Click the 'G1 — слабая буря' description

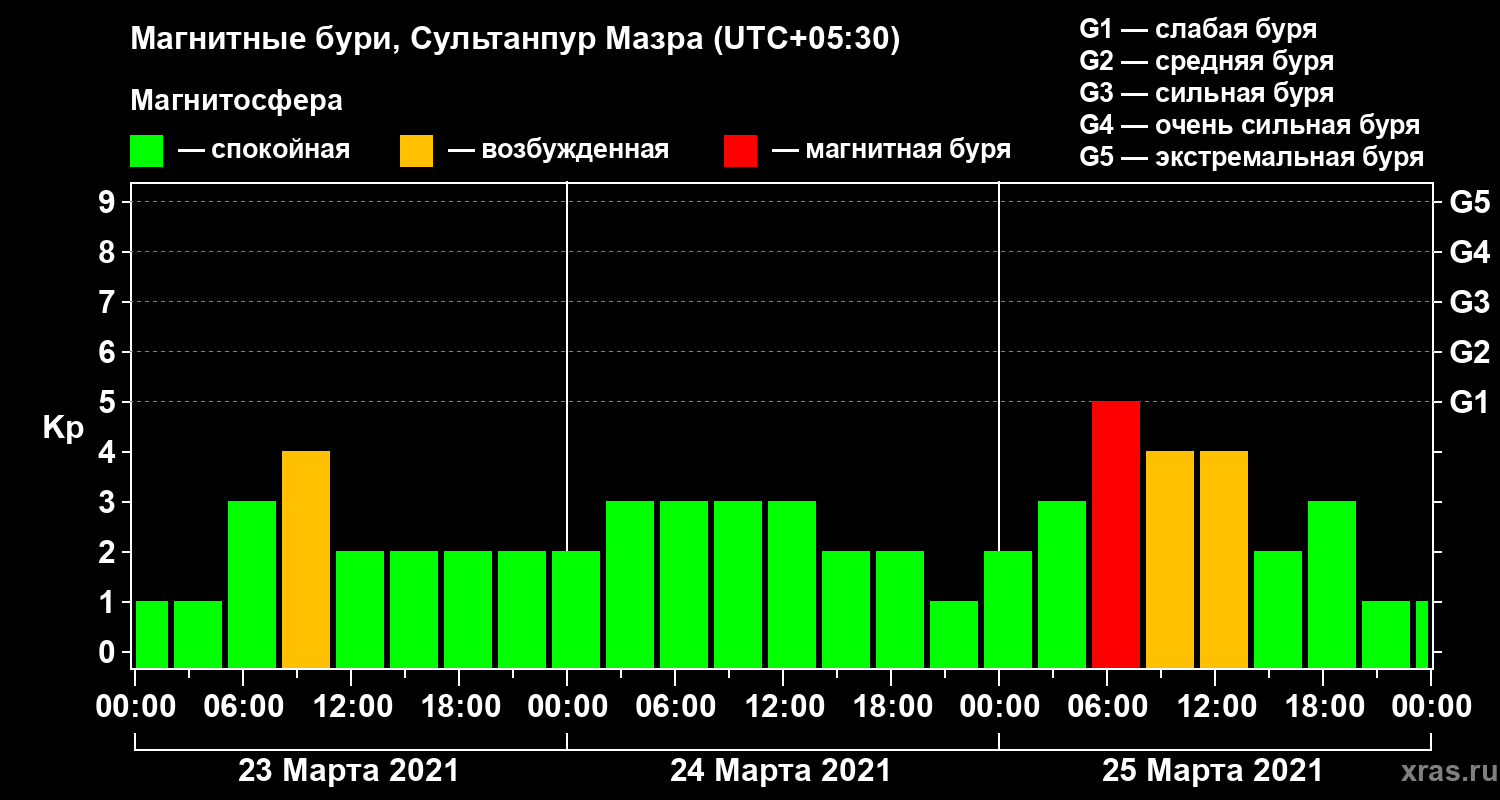click(1198, 28)
